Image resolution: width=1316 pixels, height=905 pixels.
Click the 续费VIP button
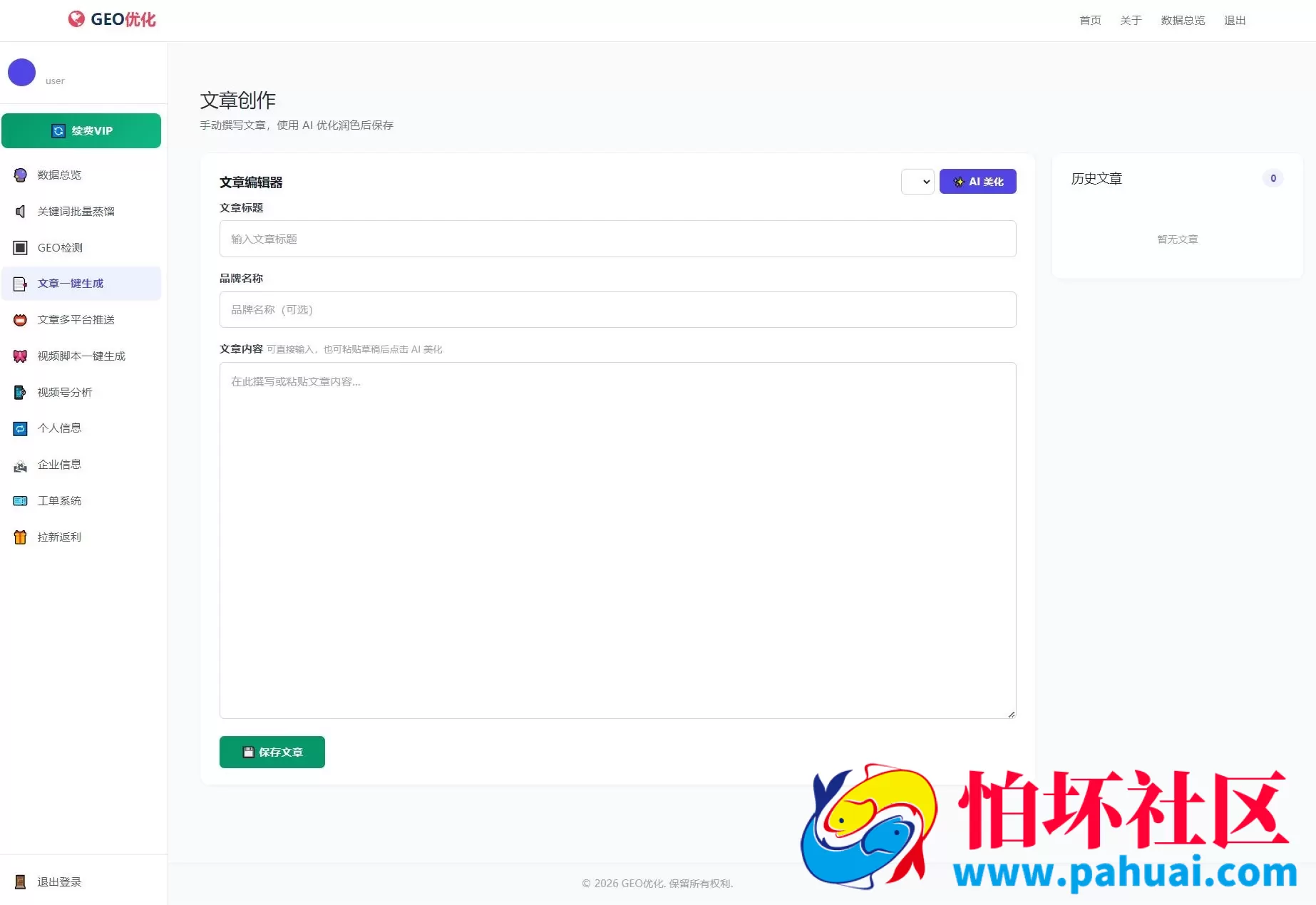tap(81, 130)
